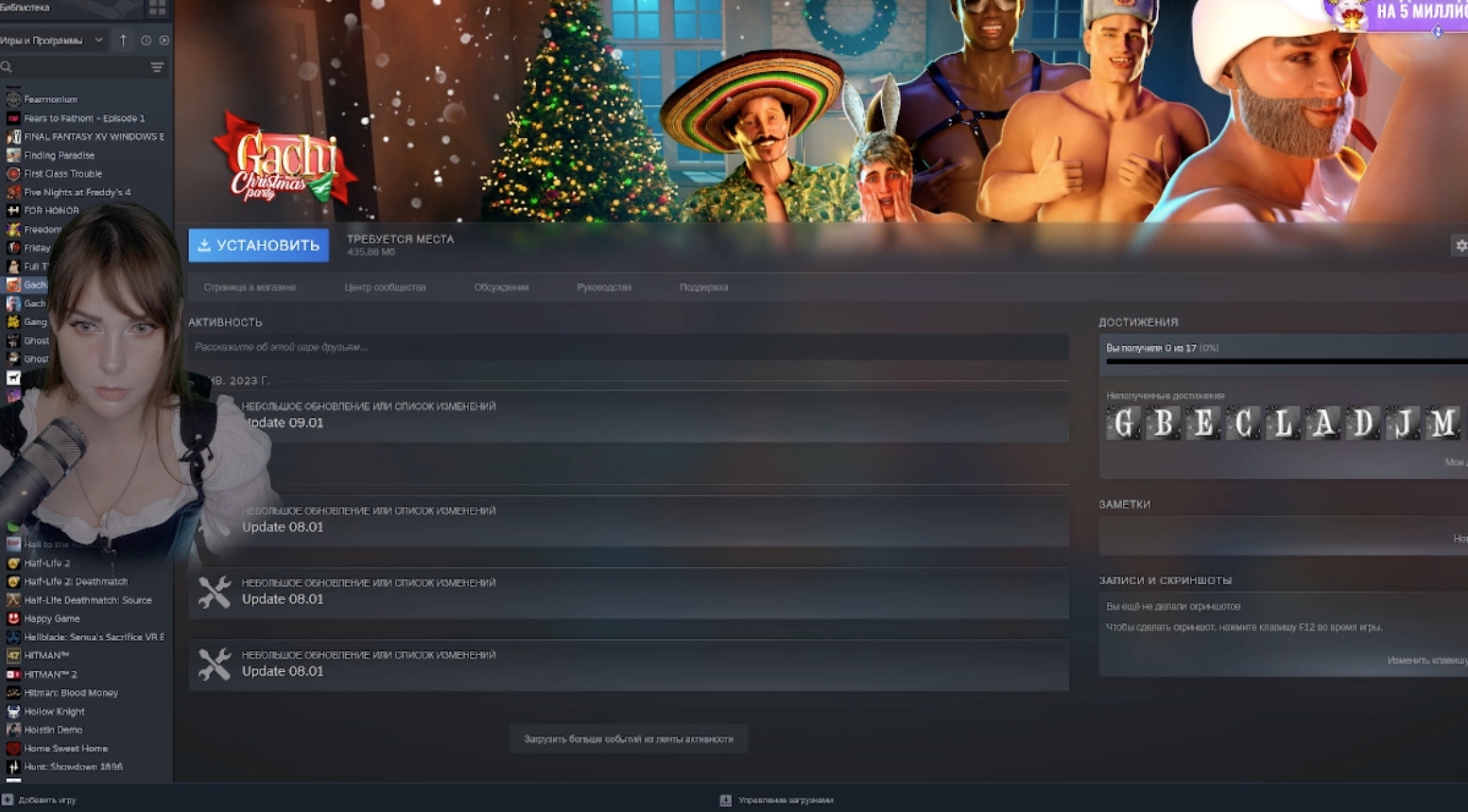The image size is (1468, 812).
Task: Select the Hollow Knight game icon
Action: coord(13,712)
